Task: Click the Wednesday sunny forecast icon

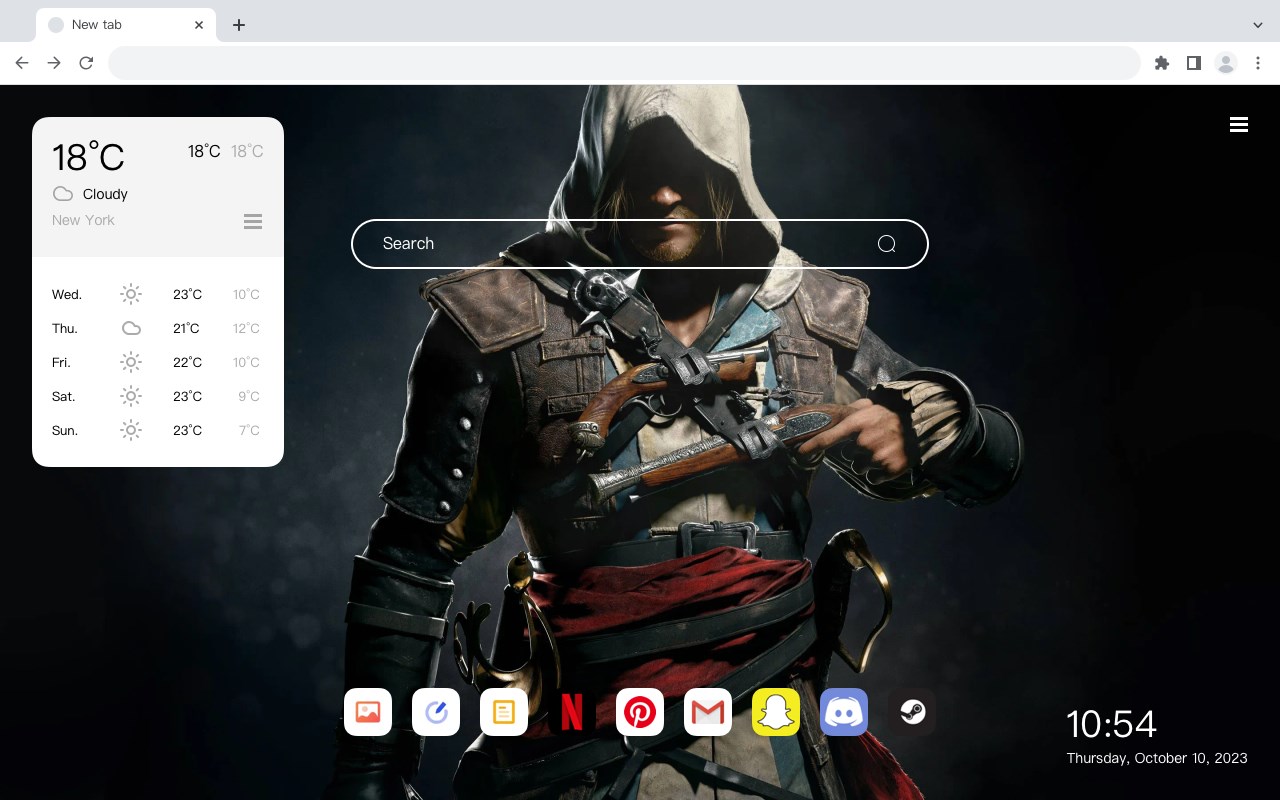Action: (131, 294)
